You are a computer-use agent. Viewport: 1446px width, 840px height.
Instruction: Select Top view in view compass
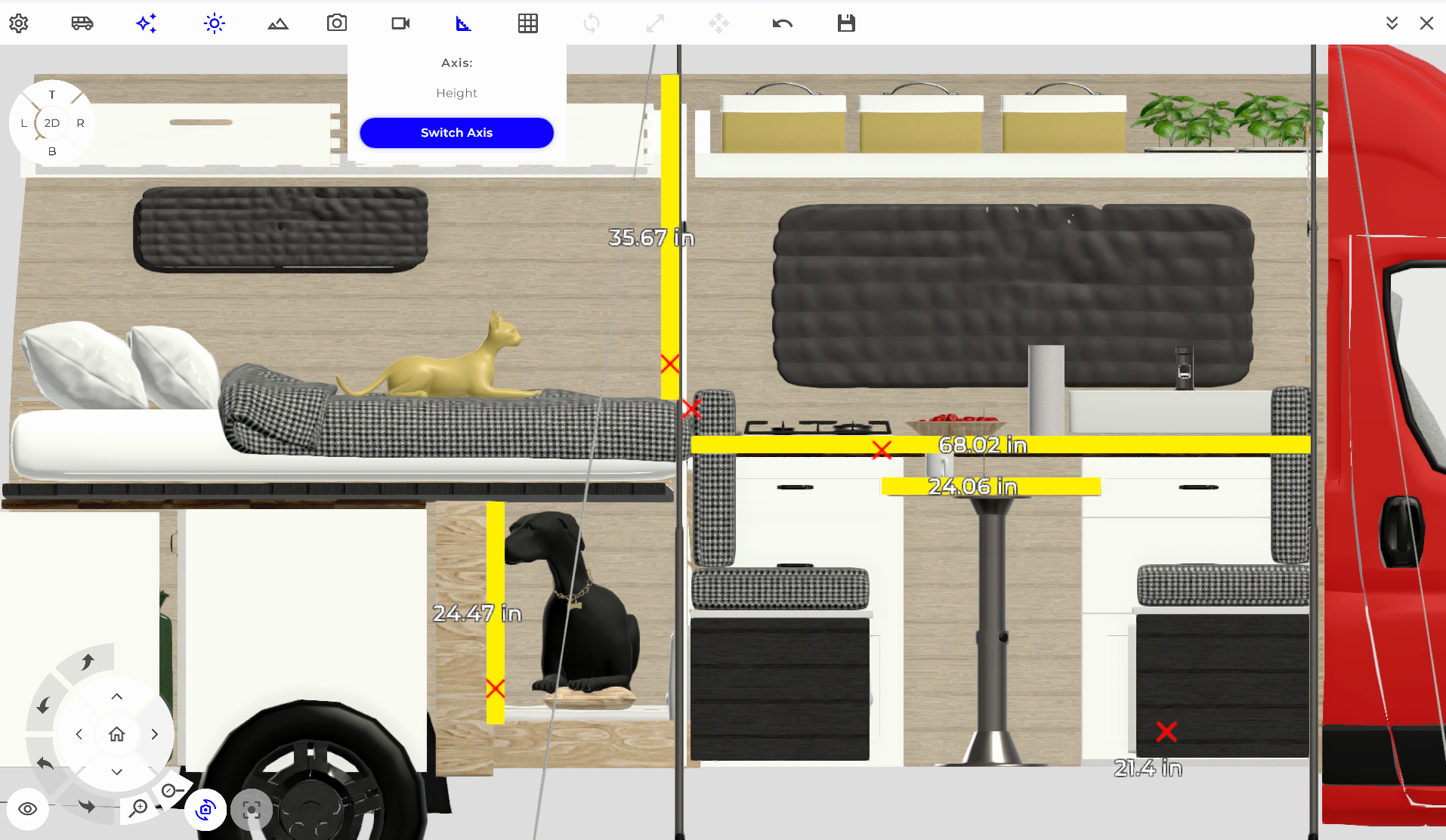[x=52, y=94]
